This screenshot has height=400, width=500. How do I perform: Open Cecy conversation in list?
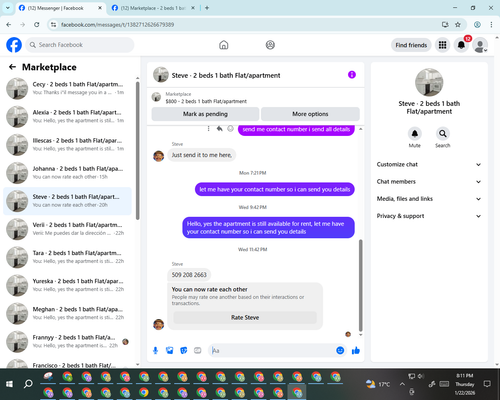pyautogui.click(x=68, y=88)
